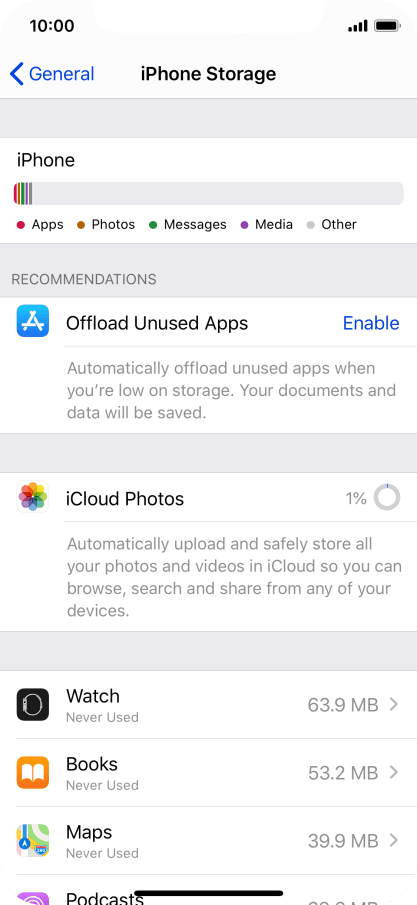The width and height of the screenshot is (417, 905).
Task: Expand Watch storage details chevron
Action: pyautogui.click(x=394, y=704)
